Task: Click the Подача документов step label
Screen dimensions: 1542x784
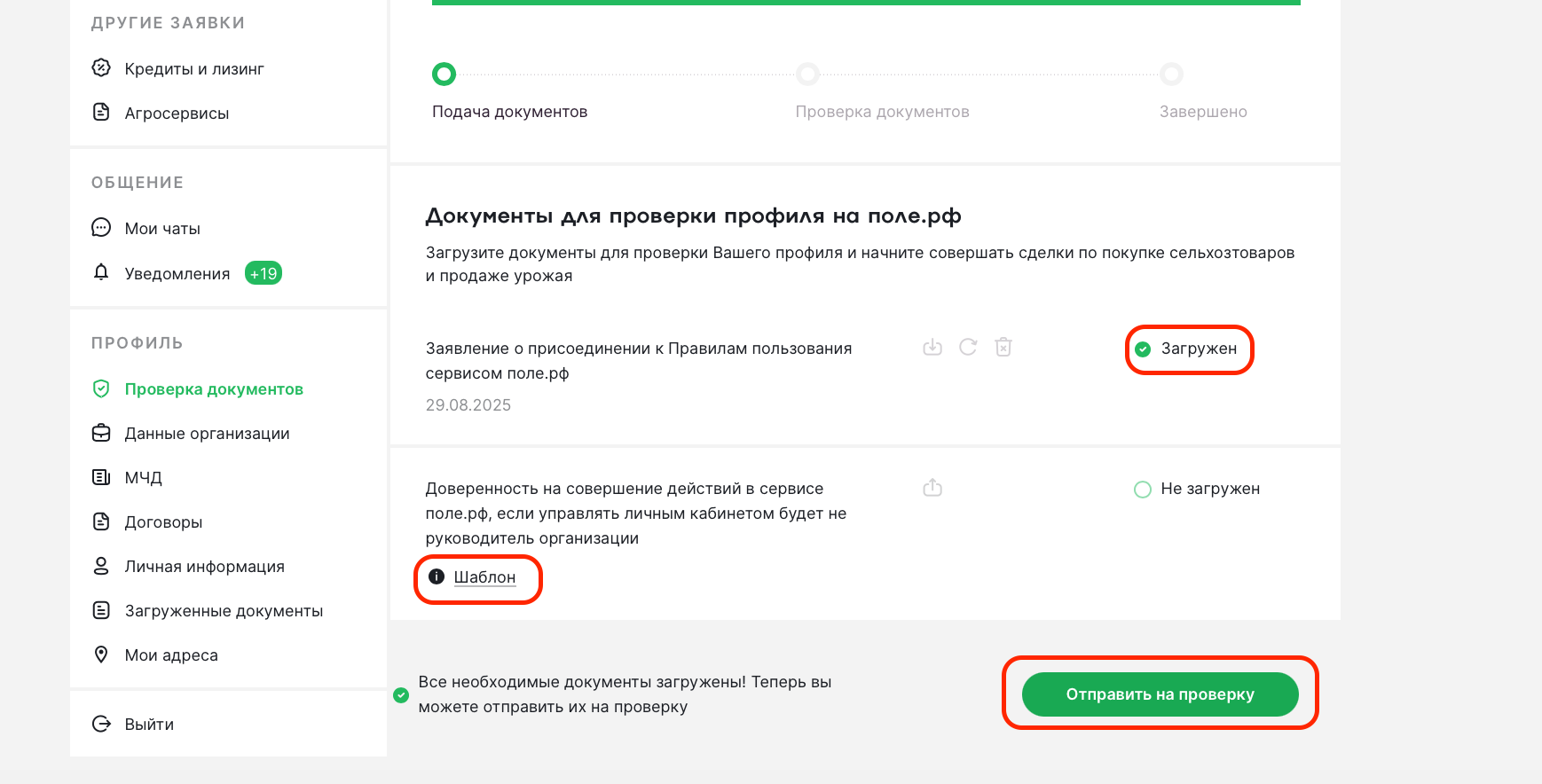Action: click(509, 112)
